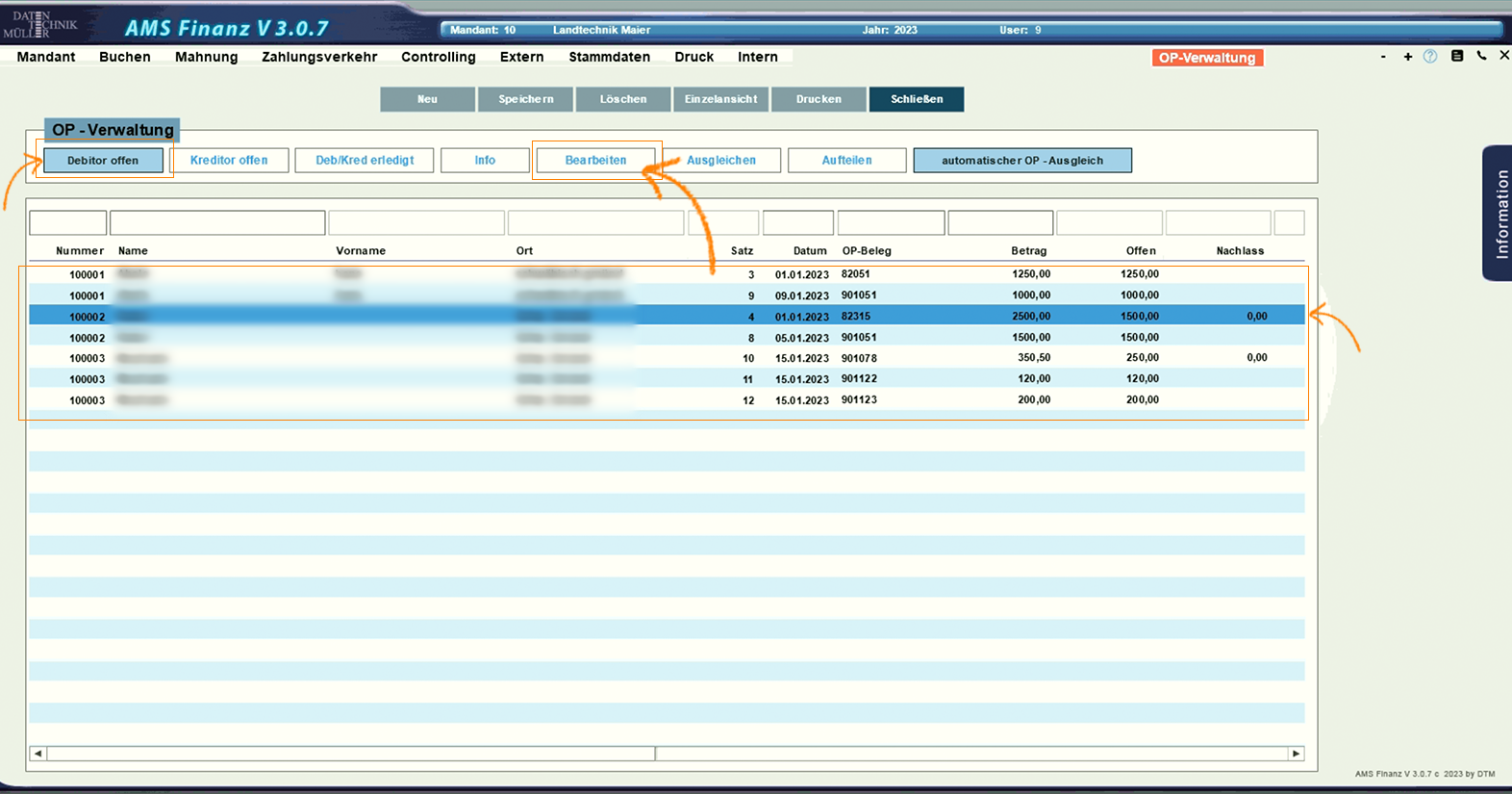Open the Stammdaten menu
Image resolution: width=1512 pixels, height=794 pixels.
click(609, 57)
